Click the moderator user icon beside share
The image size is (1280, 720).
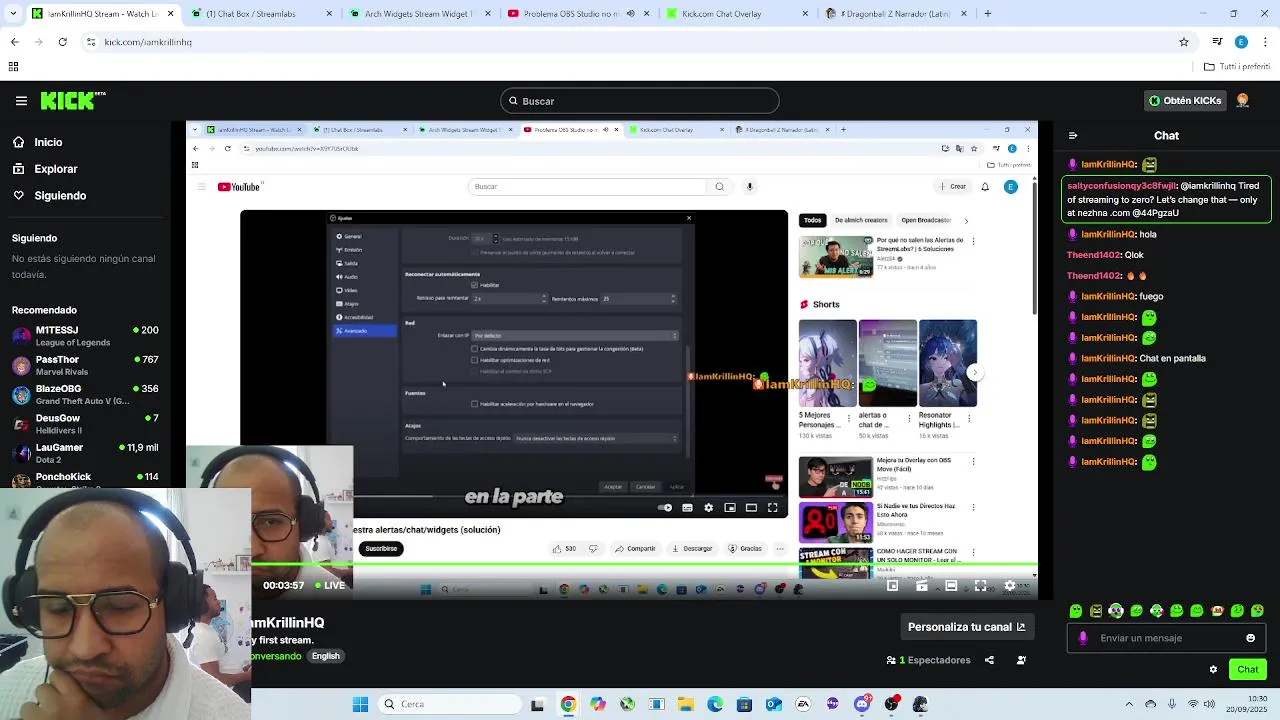1021,660
